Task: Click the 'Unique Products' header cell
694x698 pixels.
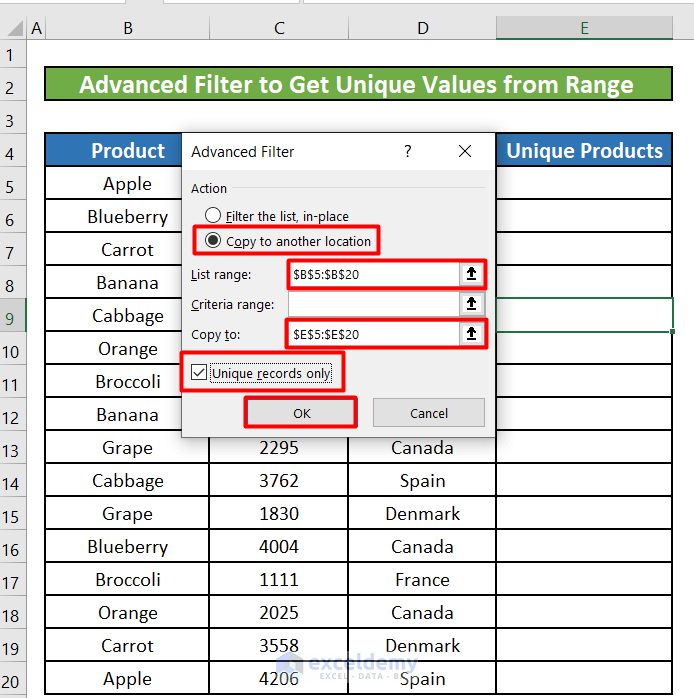Action: [584, 151]
